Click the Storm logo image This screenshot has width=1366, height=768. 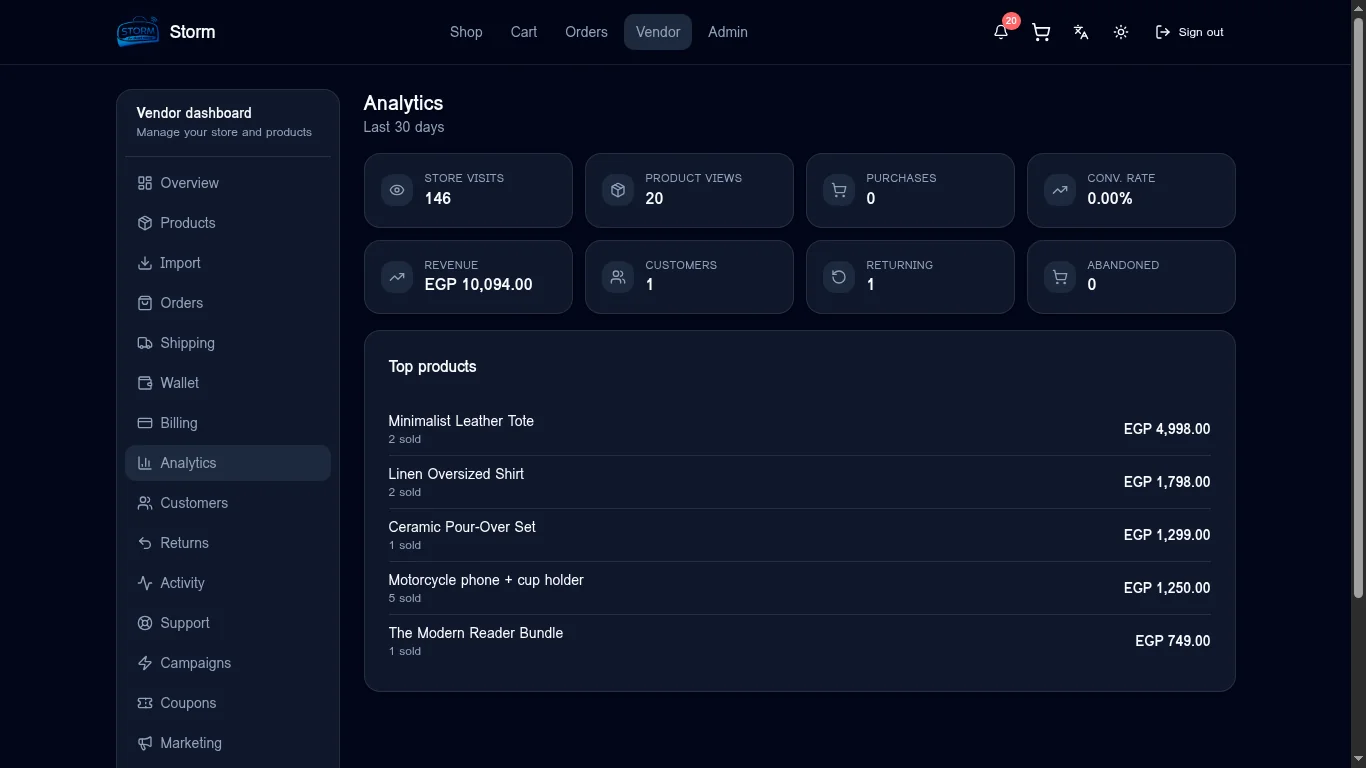[x=138, y=32]
